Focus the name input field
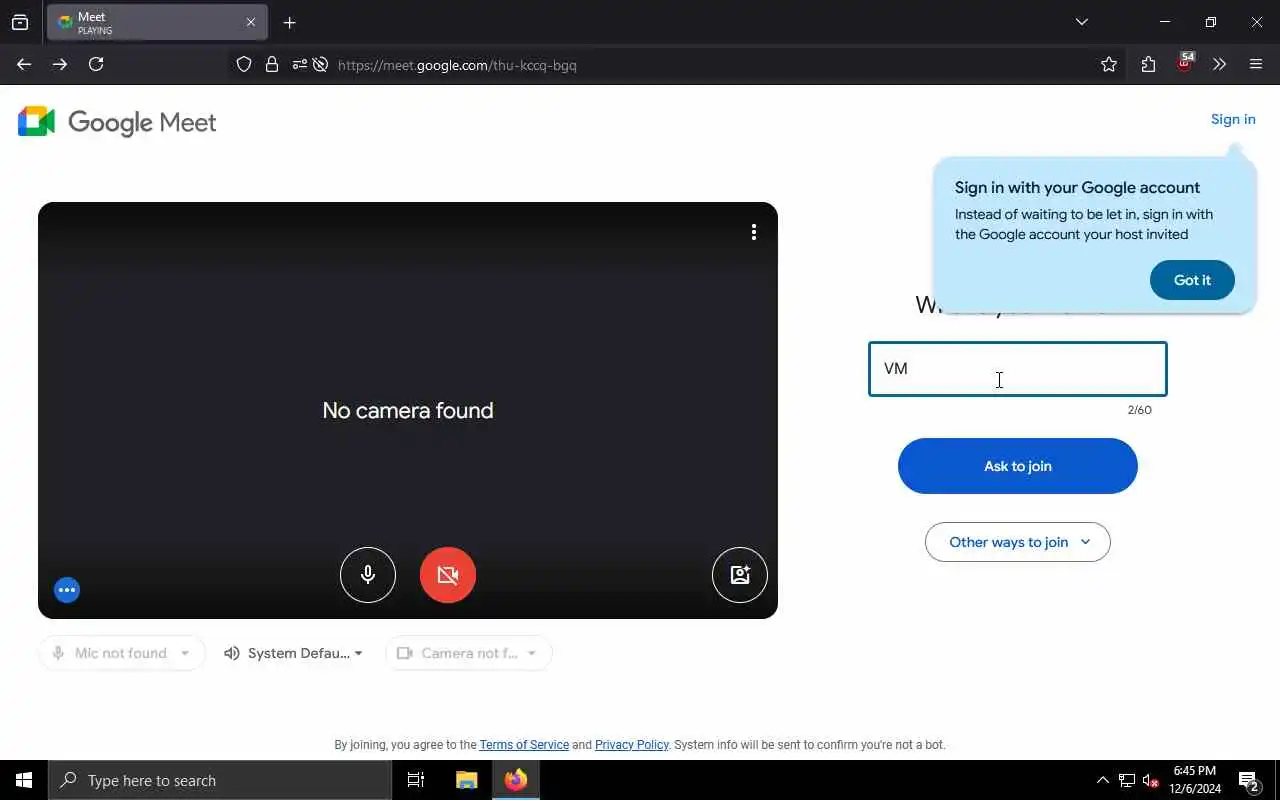1280x800 pixels. pyautogui.click(x=1018, y=369)
